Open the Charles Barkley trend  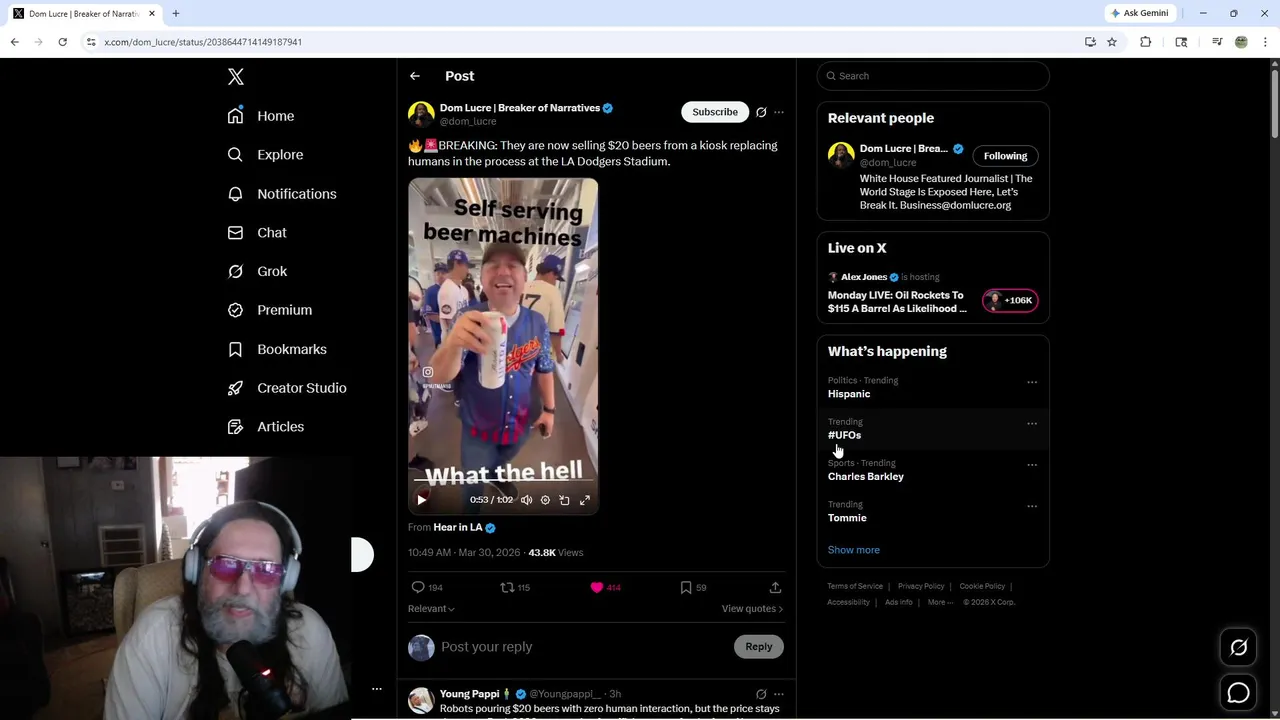(866, 477)
